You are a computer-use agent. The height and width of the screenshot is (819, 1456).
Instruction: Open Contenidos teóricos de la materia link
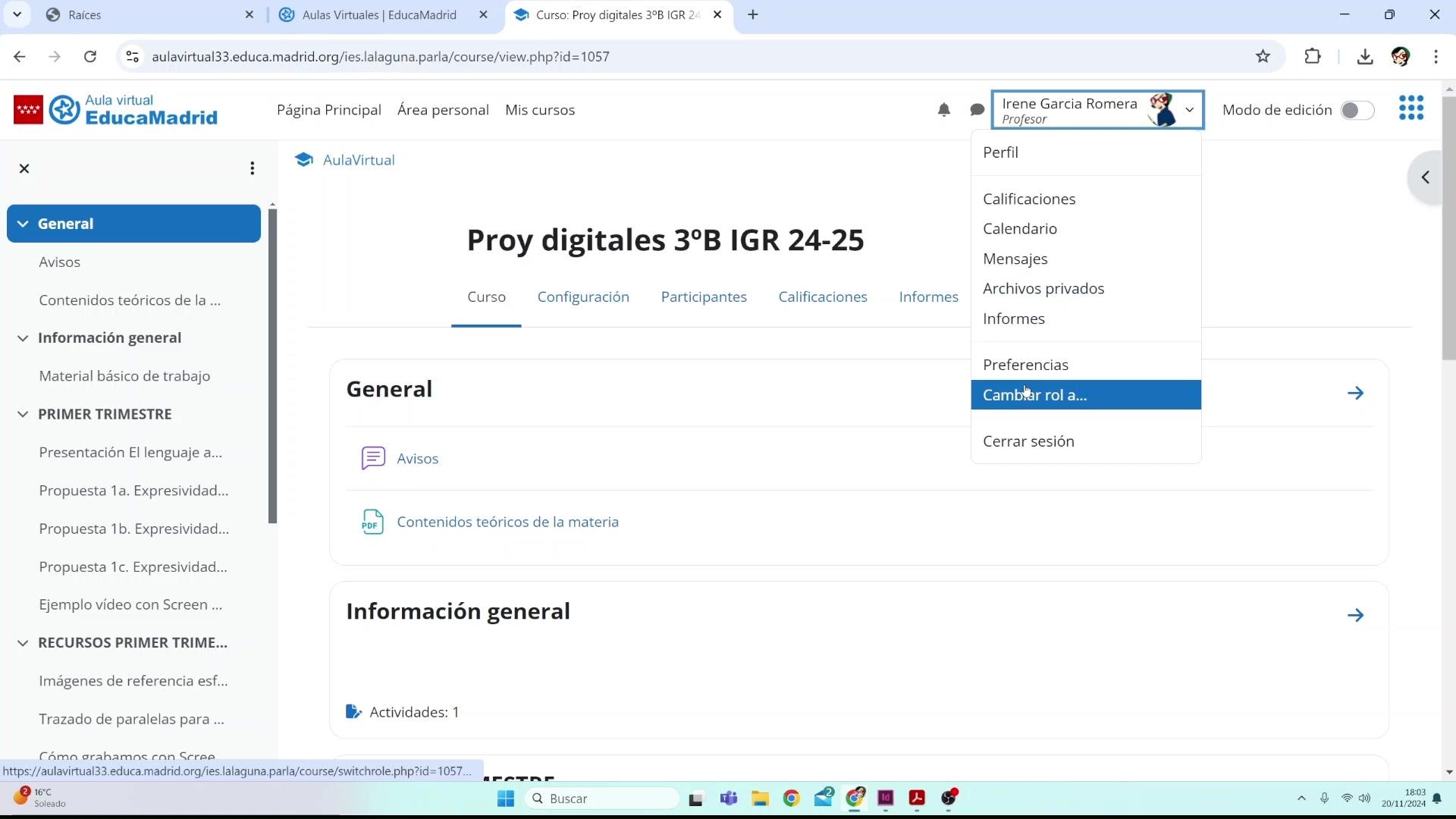[x=507, y=522]
